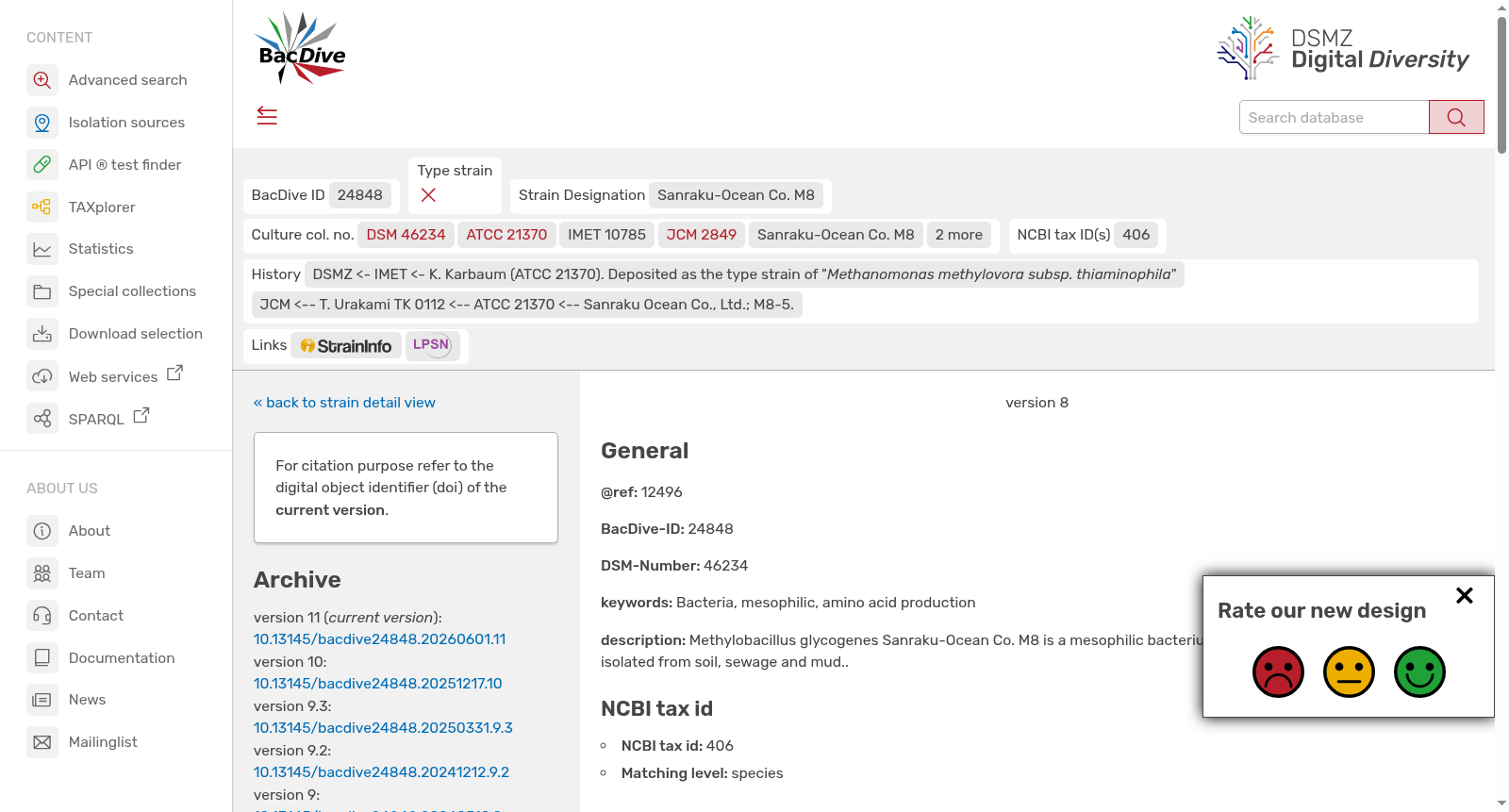1509x812 pixels.
Task: Open JCM 2849 culture collection link
Action: point(701,235)
